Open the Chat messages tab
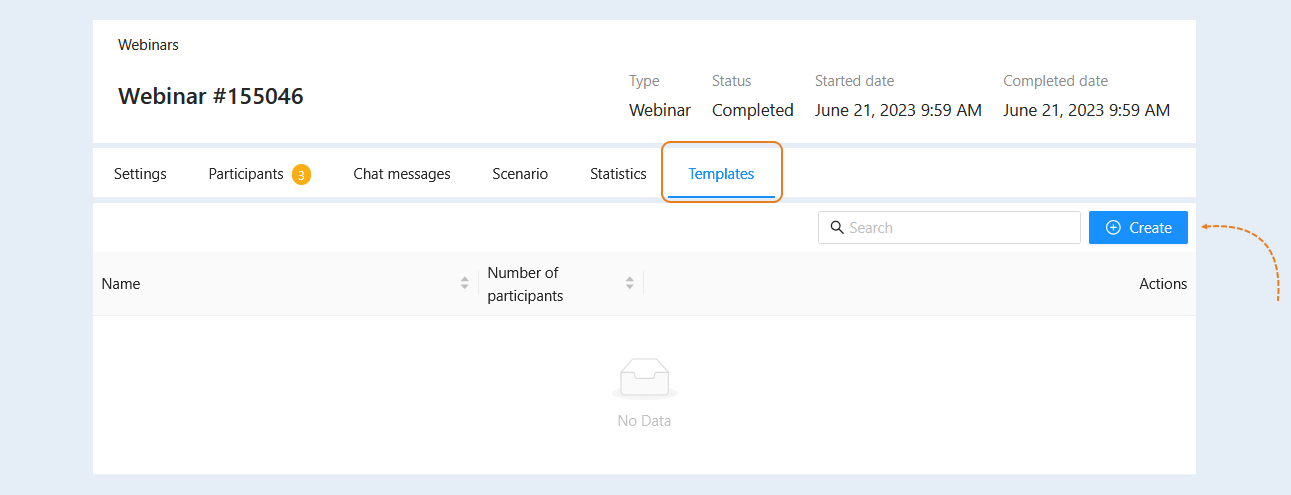The width and height of the screenshot is (1291, 495). 402,174
